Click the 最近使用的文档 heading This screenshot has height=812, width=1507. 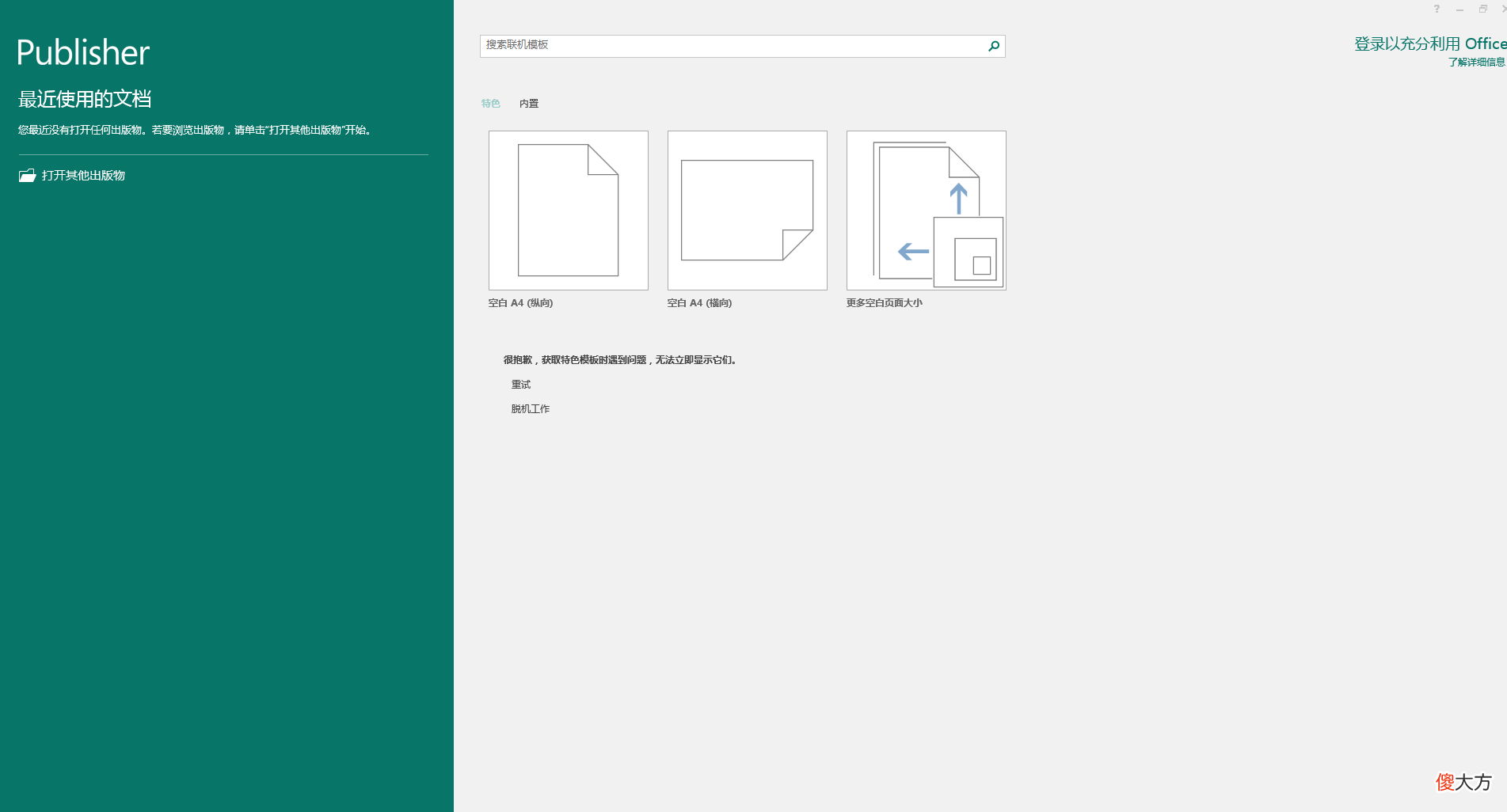click(x=85, y=99)
